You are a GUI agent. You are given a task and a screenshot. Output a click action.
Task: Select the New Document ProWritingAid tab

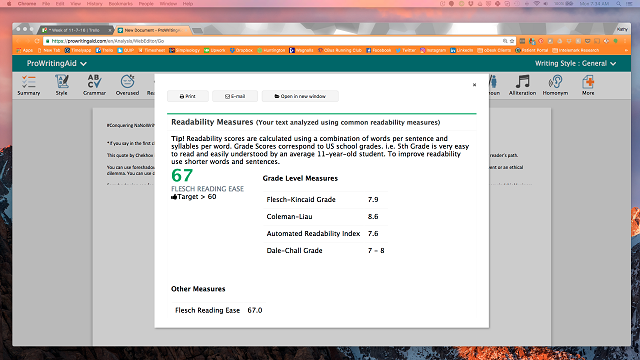(152, 30)
